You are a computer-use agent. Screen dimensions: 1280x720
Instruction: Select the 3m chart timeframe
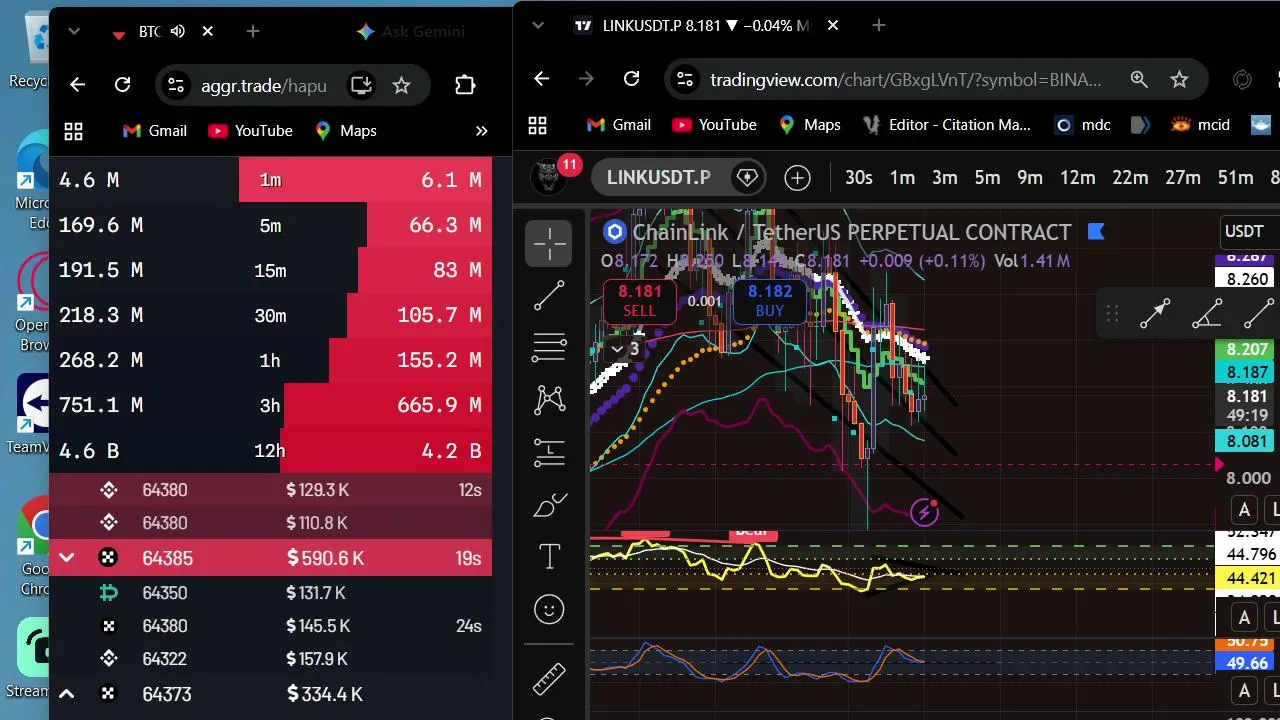click(x=945, y=178)
